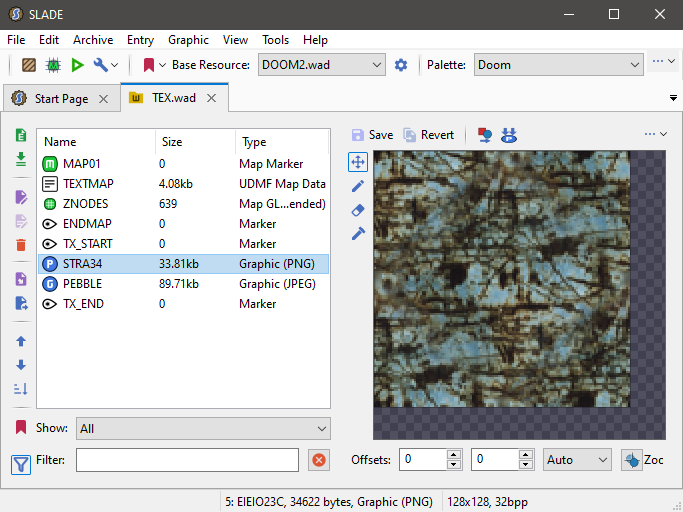Select the pencil draw tool

pyautogui.click(x=358, y=186)
